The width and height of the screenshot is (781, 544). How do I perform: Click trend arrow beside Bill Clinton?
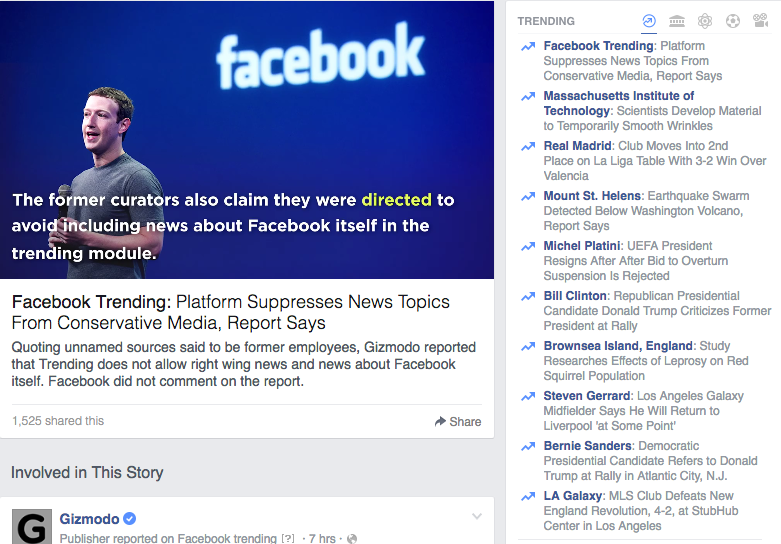[x=528, y=296]
